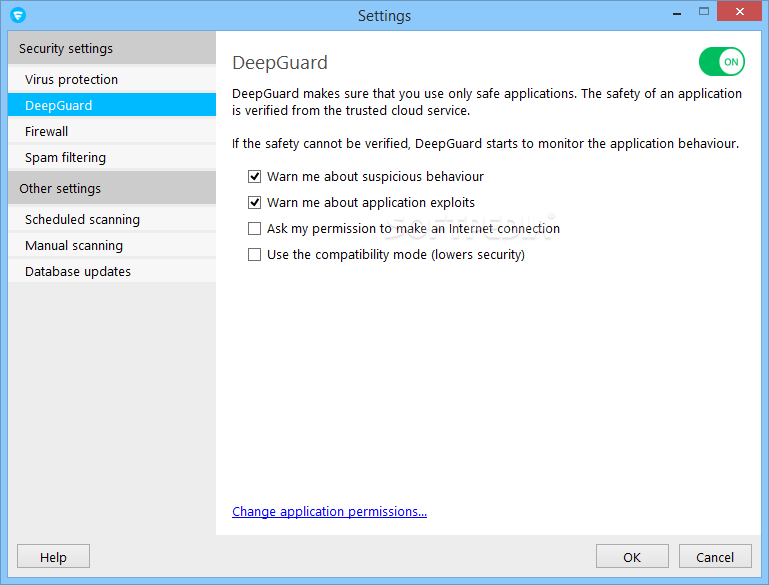This screenshot has width=769, height=585.
Task: Check Use the compatibility mode option
Action: click(254, 254)
